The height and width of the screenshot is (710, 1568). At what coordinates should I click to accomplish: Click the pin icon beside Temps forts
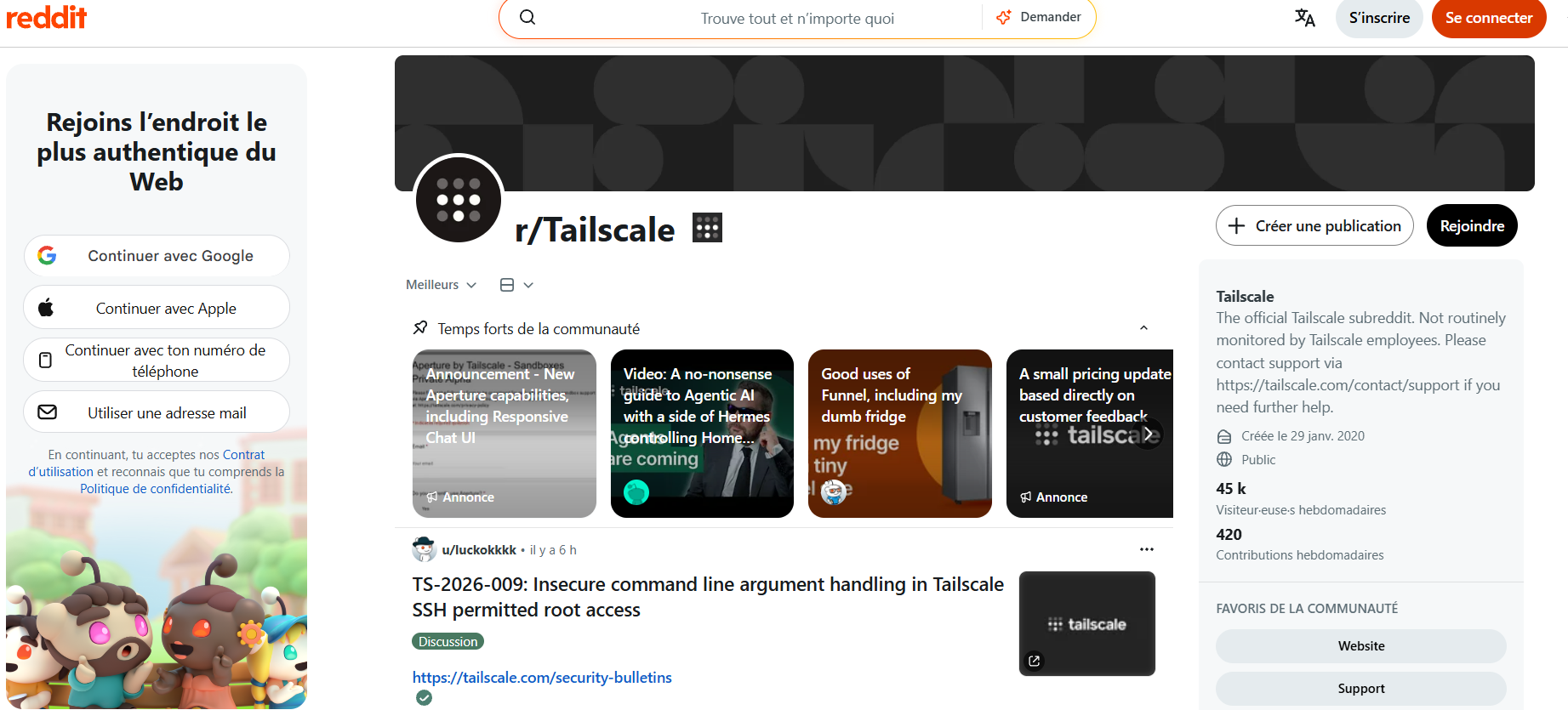420,328
